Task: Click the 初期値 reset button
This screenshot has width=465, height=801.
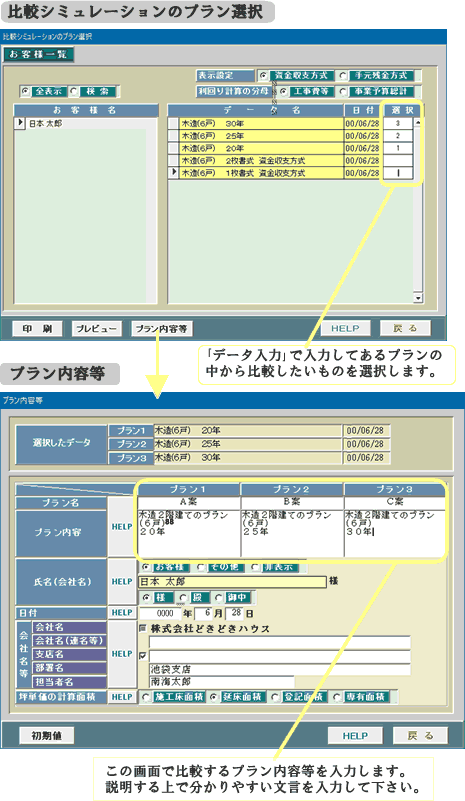Action: click(46, 736)
